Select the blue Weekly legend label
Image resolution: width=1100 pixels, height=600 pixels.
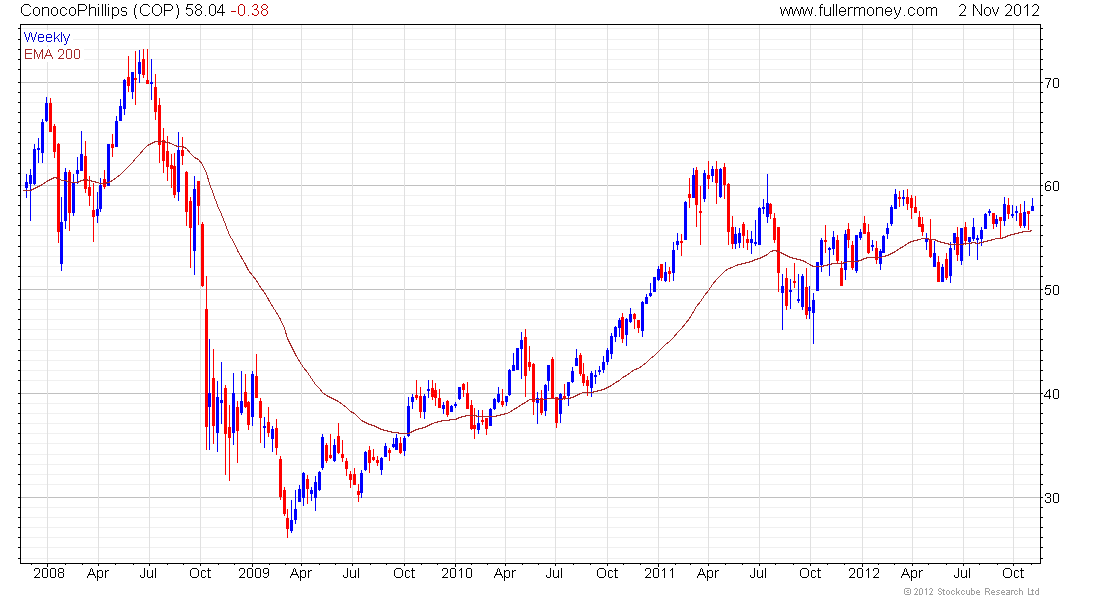pos(47,37)
